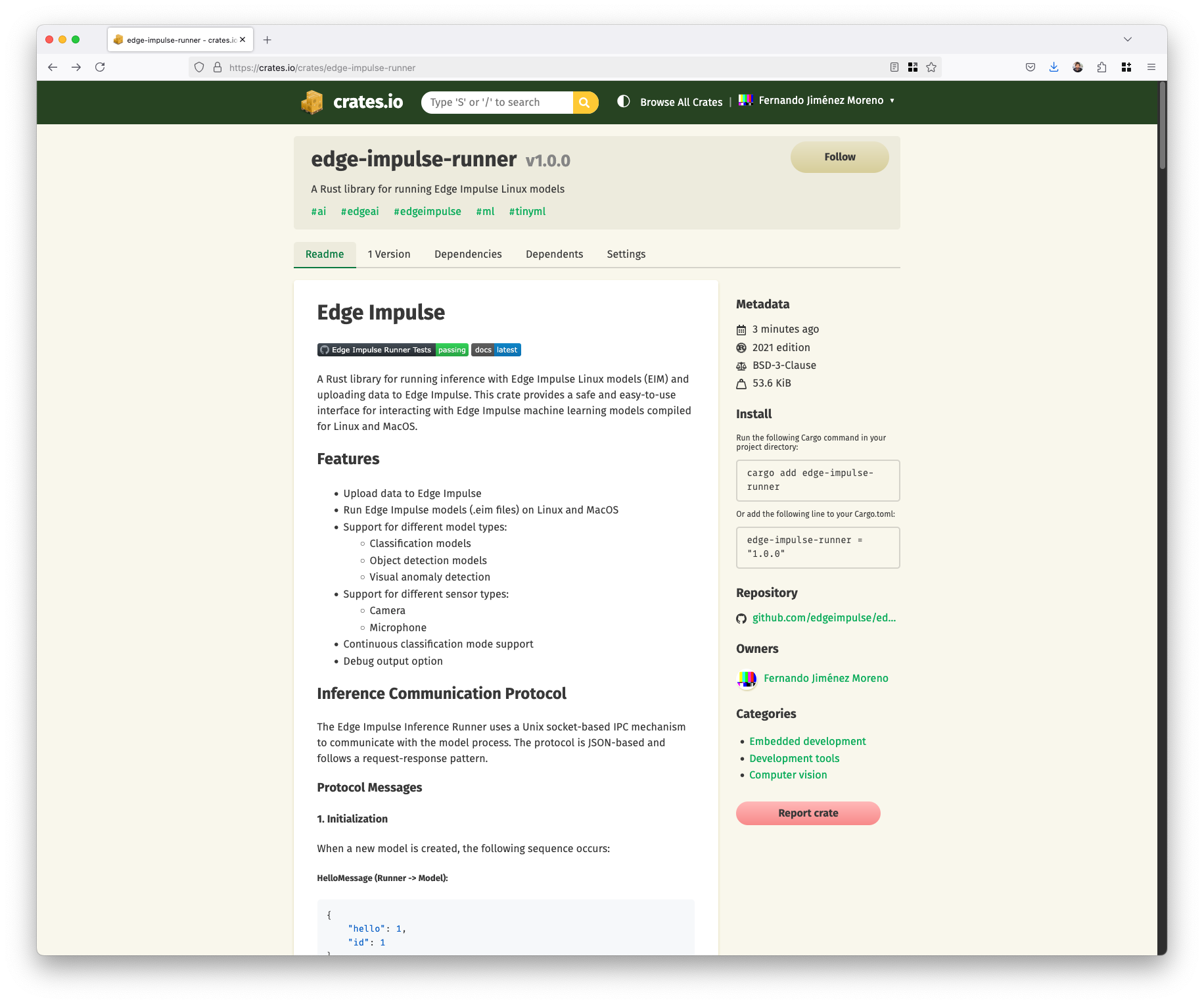Toggle the dark/light theme switch icon
The height and width of the screenshot is (1004, 1204).
624,101
